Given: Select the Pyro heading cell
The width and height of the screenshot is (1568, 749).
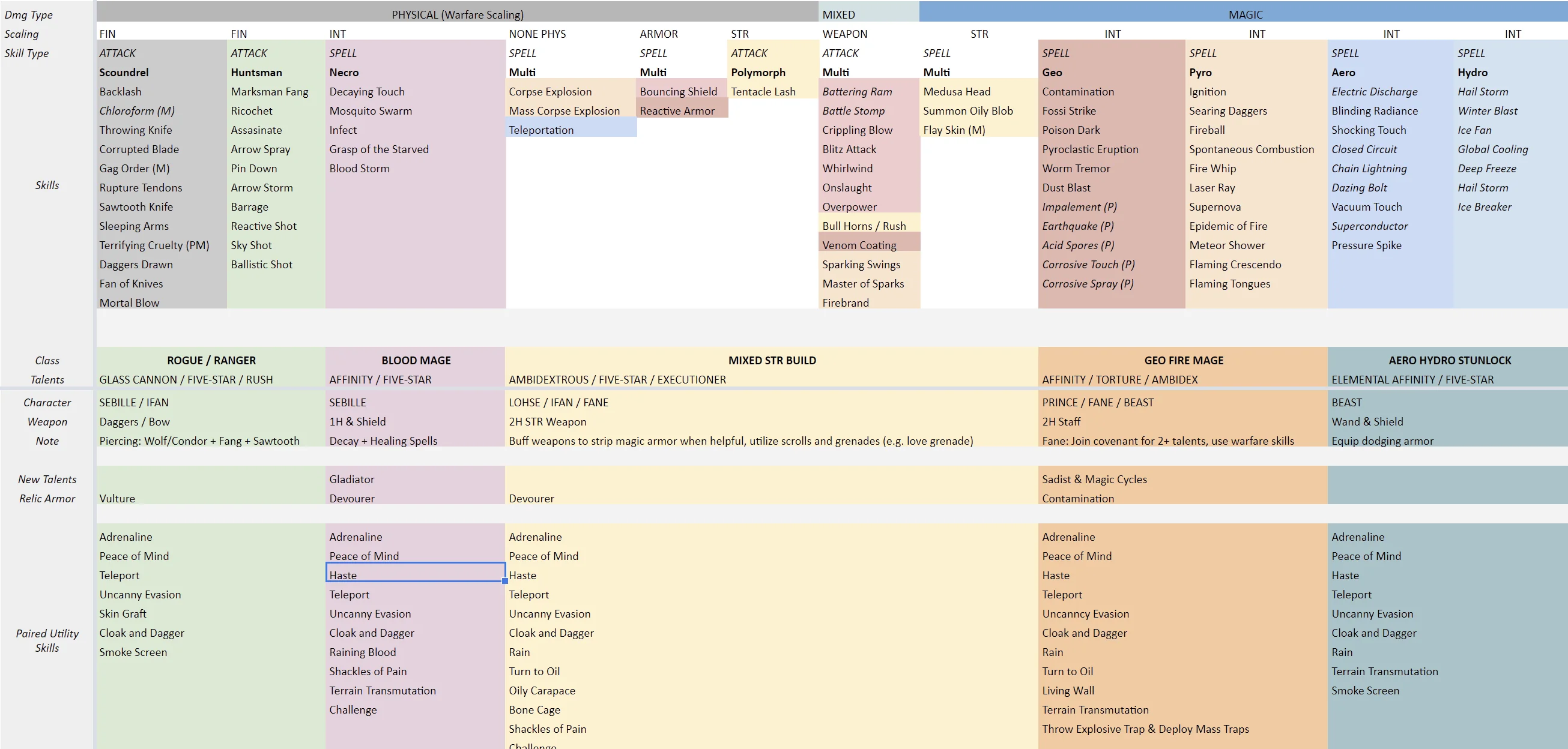Looking at the screenshot, I should point(1256,73).
